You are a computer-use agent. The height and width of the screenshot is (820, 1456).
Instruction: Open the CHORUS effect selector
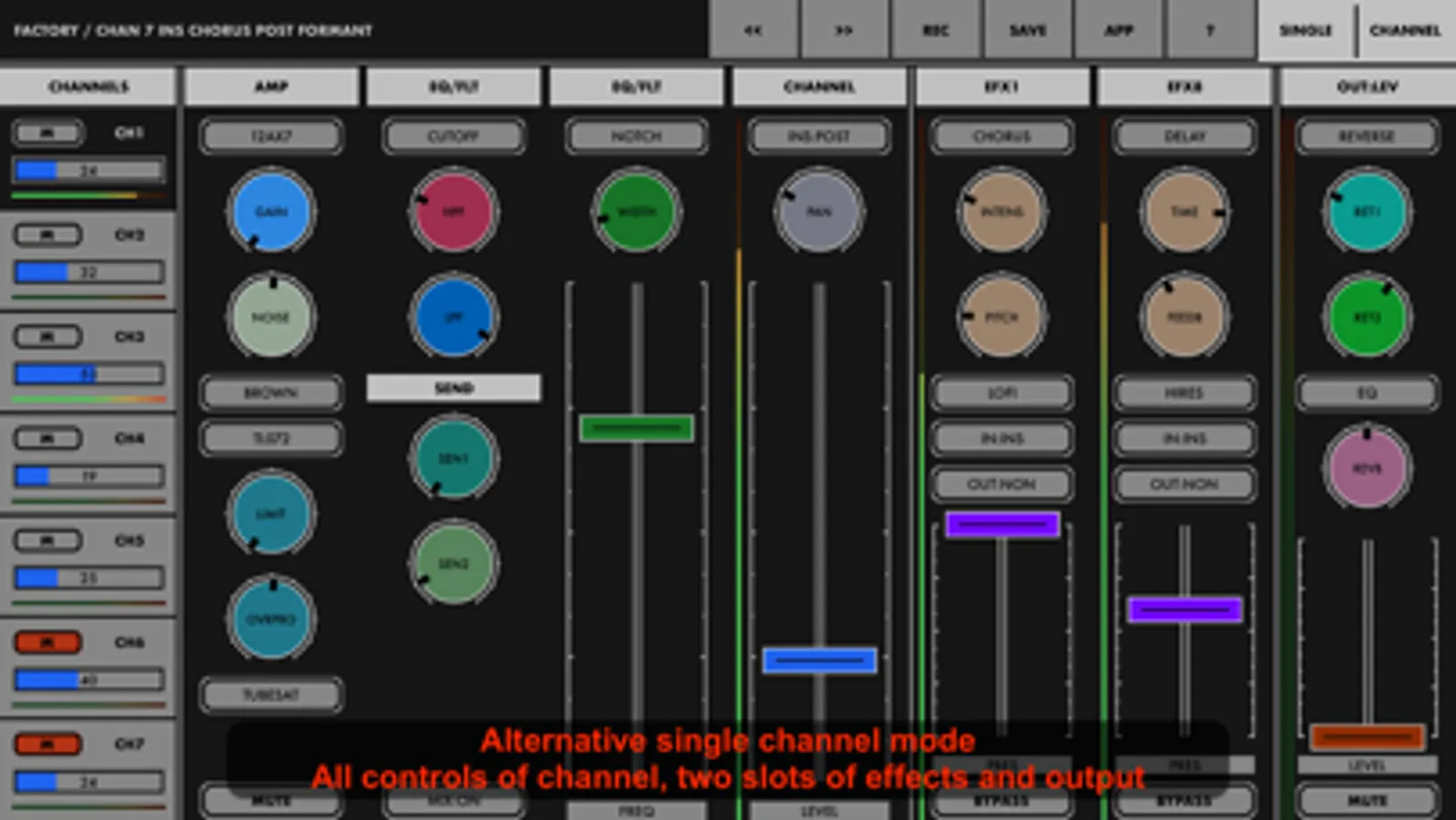tap(1002, 136)
